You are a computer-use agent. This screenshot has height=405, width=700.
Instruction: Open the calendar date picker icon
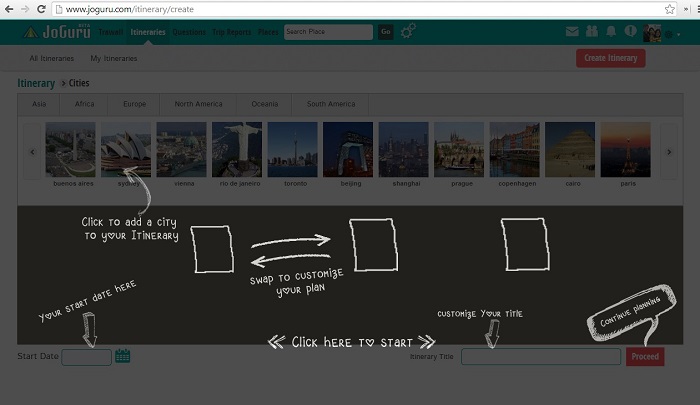tap(122, 356)
